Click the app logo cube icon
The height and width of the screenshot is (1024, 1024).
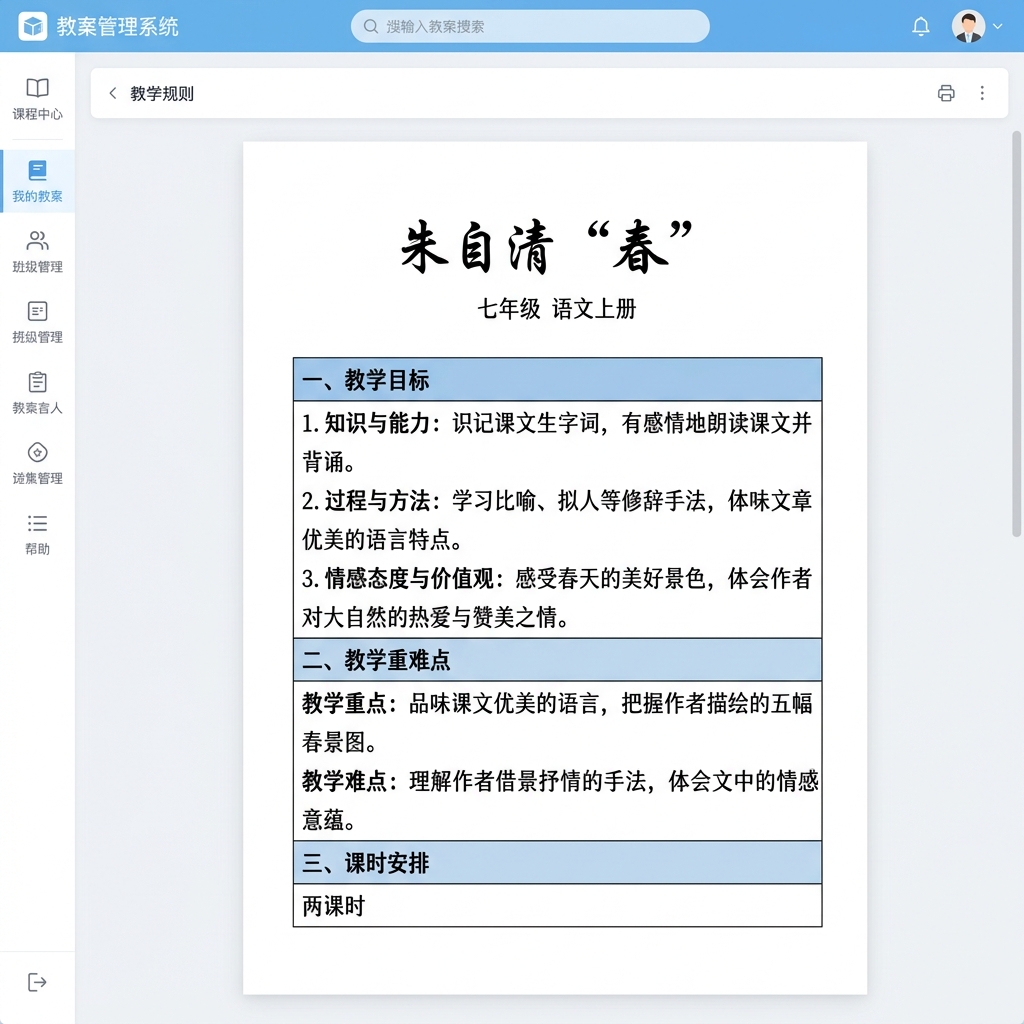(33, 27)
